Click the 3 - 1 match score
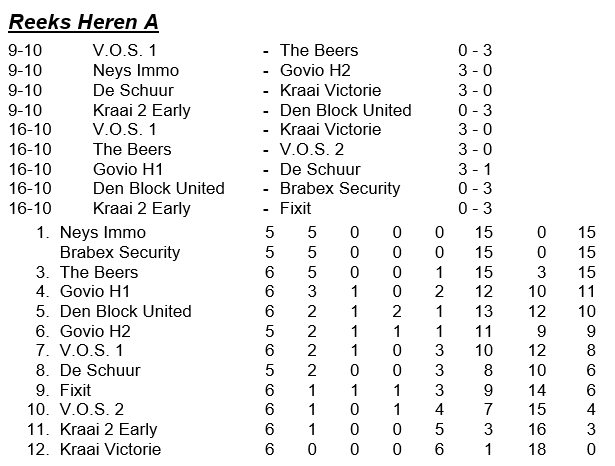Screen dimensions: 615x466 (475, 169)
